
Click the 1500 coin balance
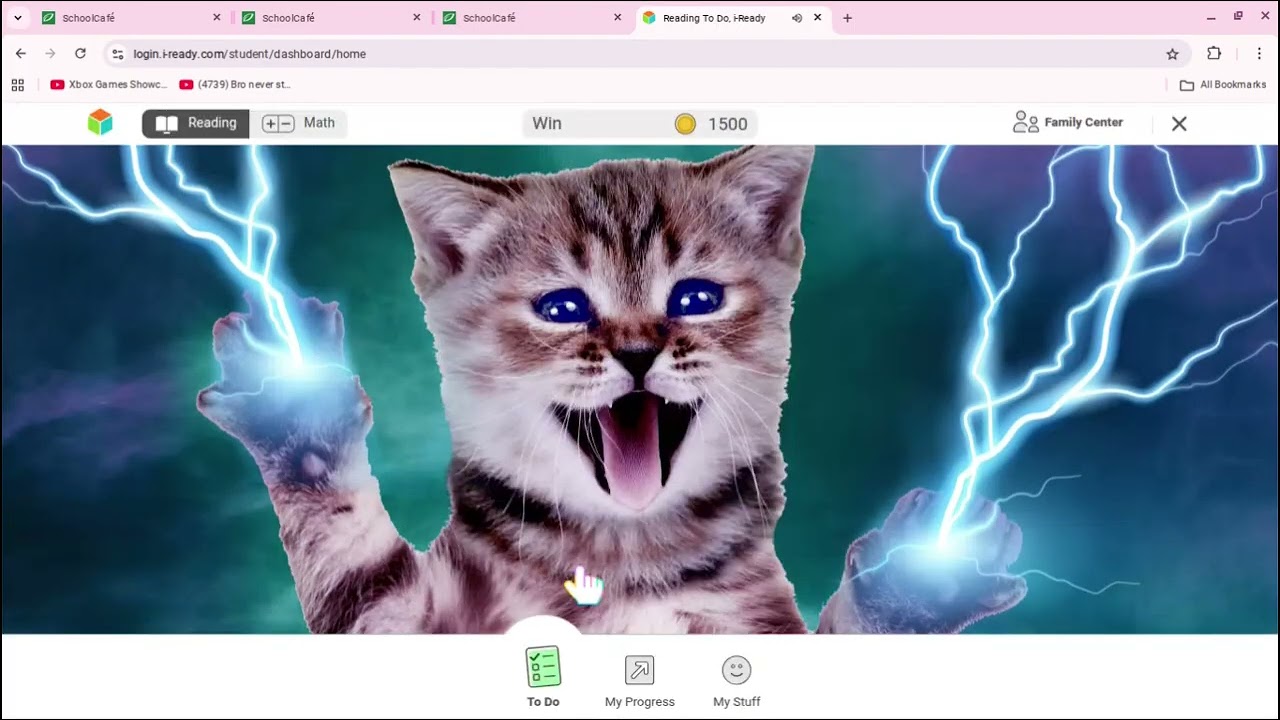(728, 124)
